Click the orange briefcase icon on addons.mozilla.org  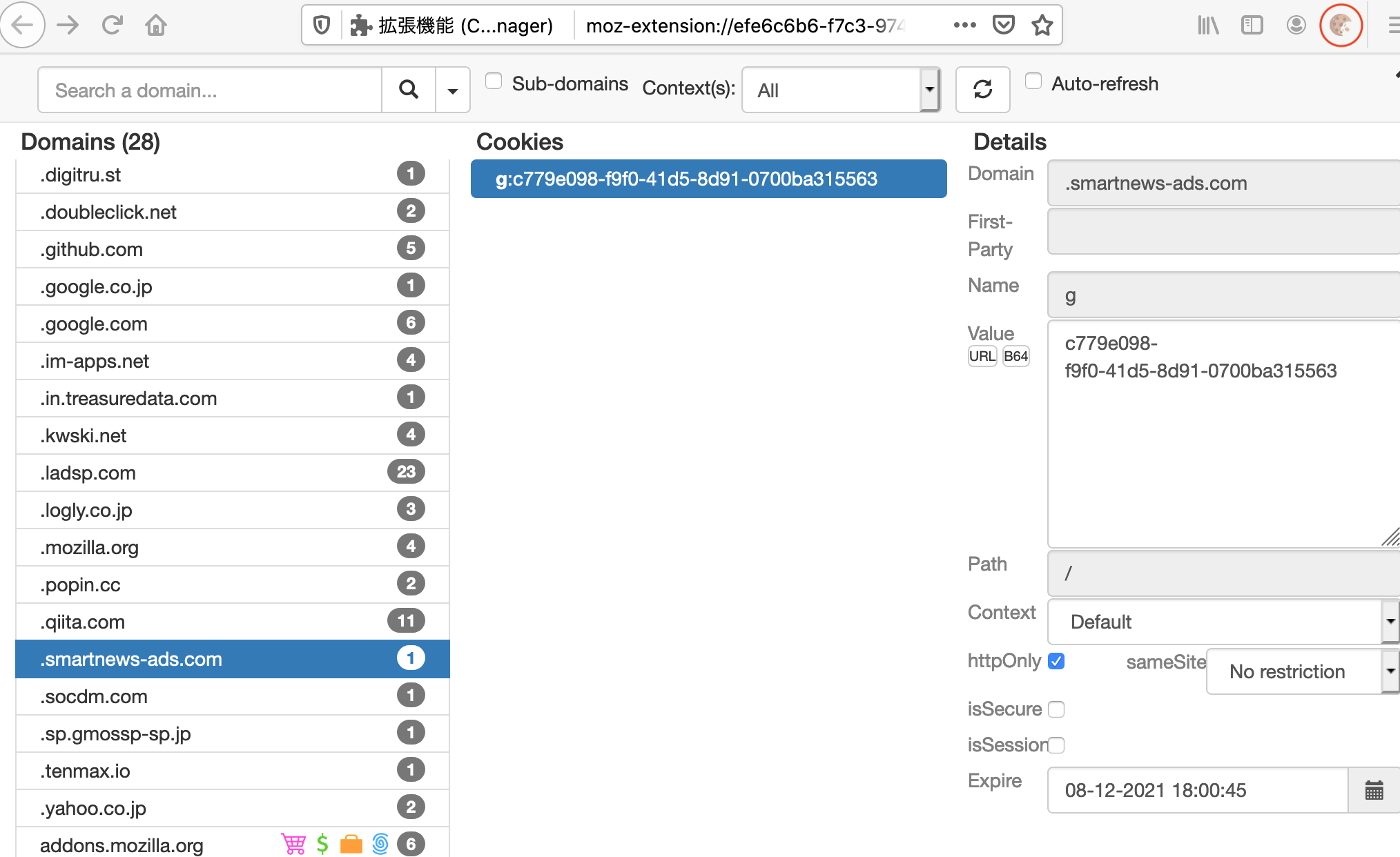pyautogui.click(x=351, y=844)
